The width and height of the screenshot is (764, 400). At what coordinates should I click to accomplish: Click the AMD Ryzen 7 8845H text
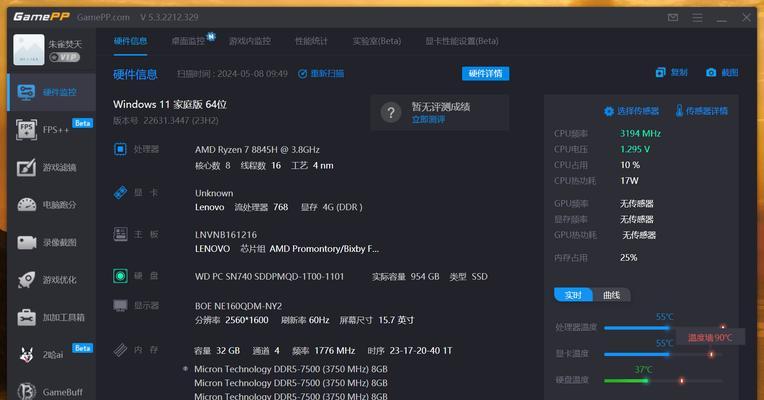tap(257, 150)
